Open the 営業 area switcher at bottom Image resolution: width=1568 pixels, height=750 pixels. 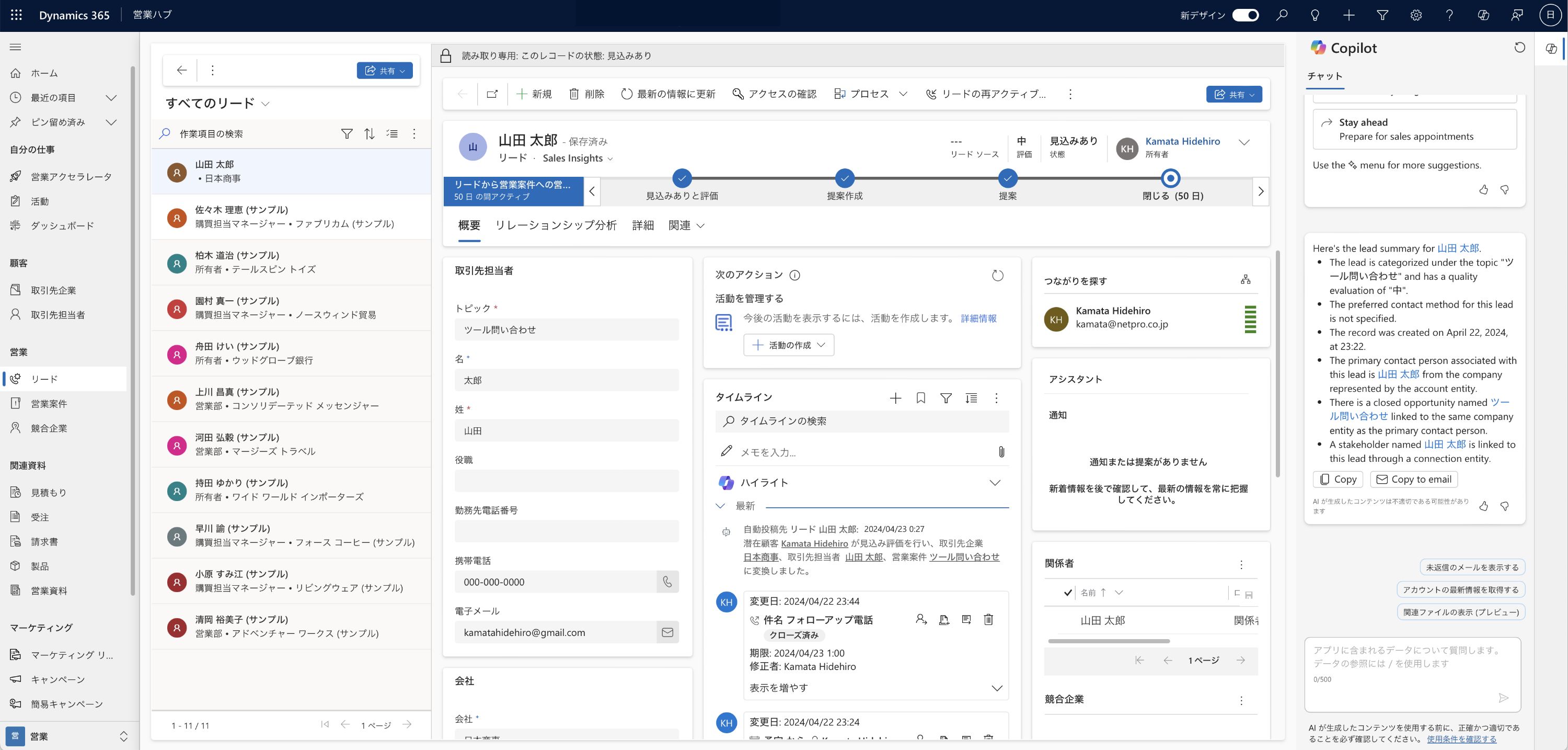70,736
